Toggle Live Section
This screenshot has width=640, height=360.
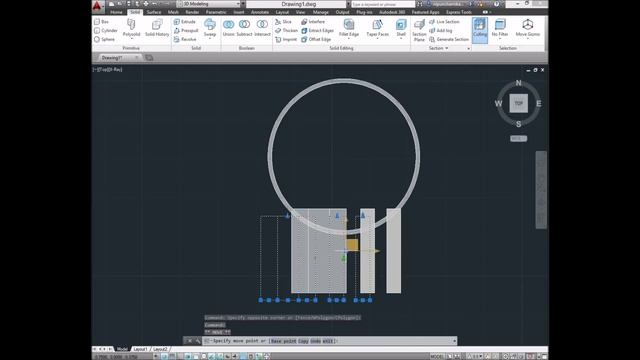click(444, 21)
